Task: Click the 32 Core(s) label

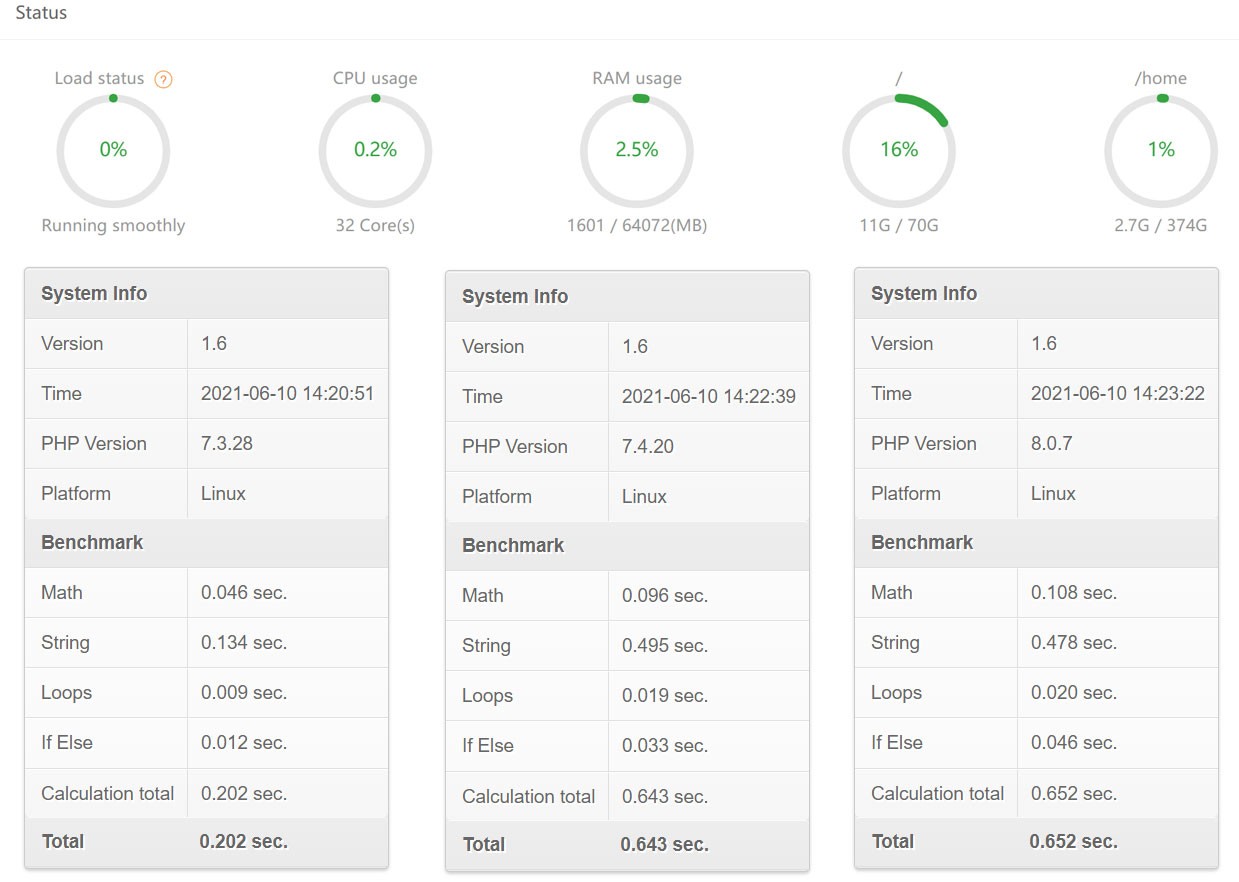Action: [375, 225]
